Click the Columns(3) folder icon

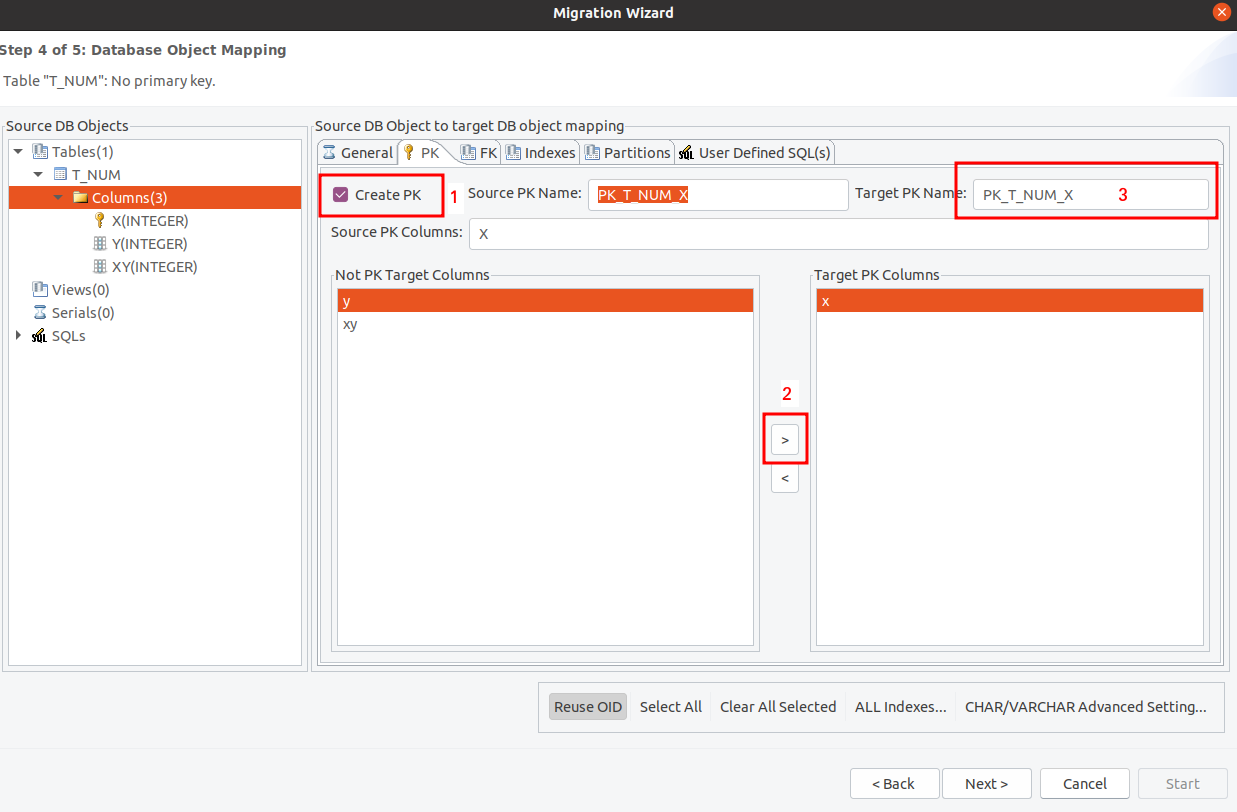[x=80, y=198]
